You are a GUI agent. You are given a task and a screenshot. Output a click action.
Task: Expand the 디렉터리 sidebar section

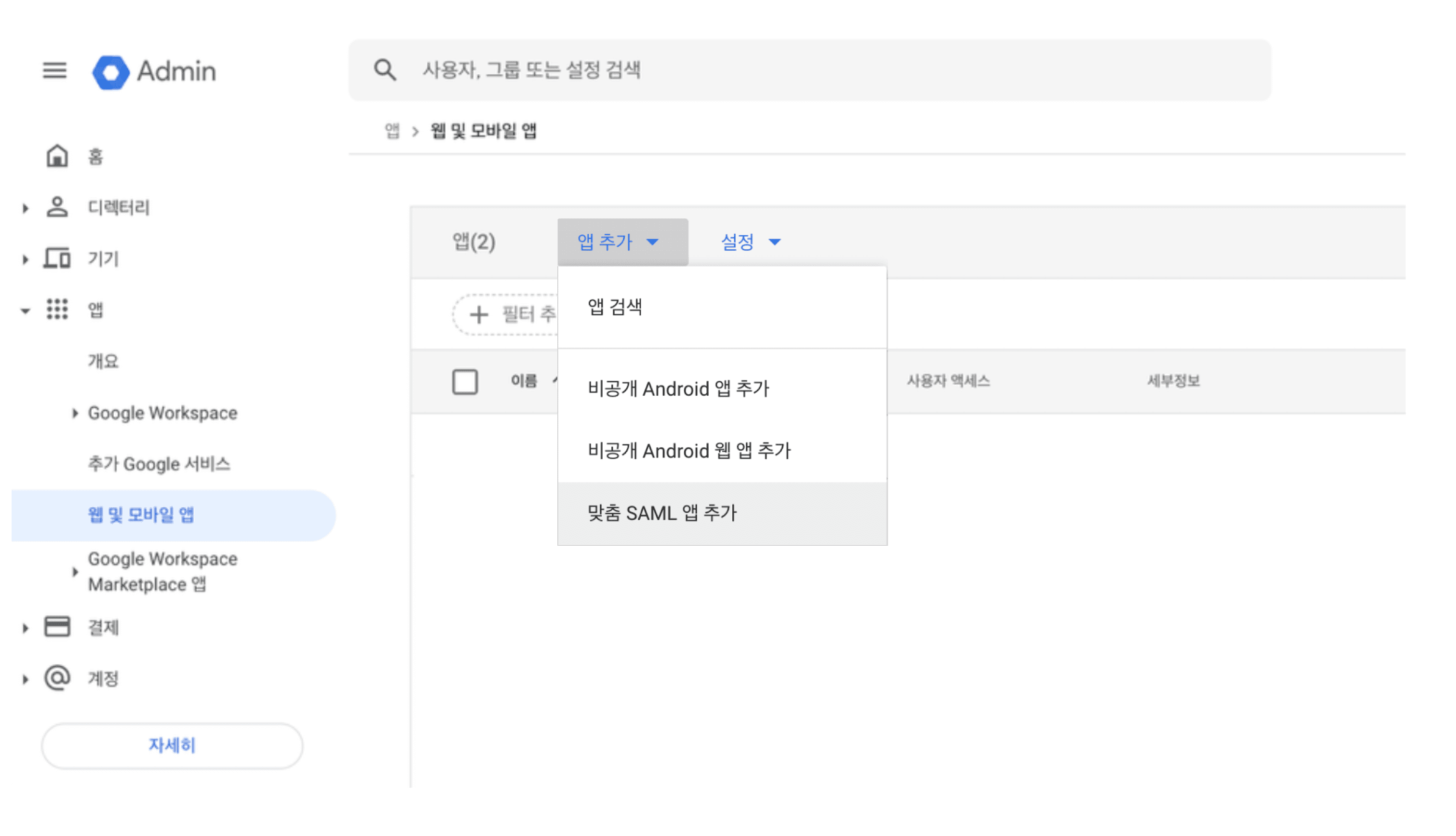(25, 208)
